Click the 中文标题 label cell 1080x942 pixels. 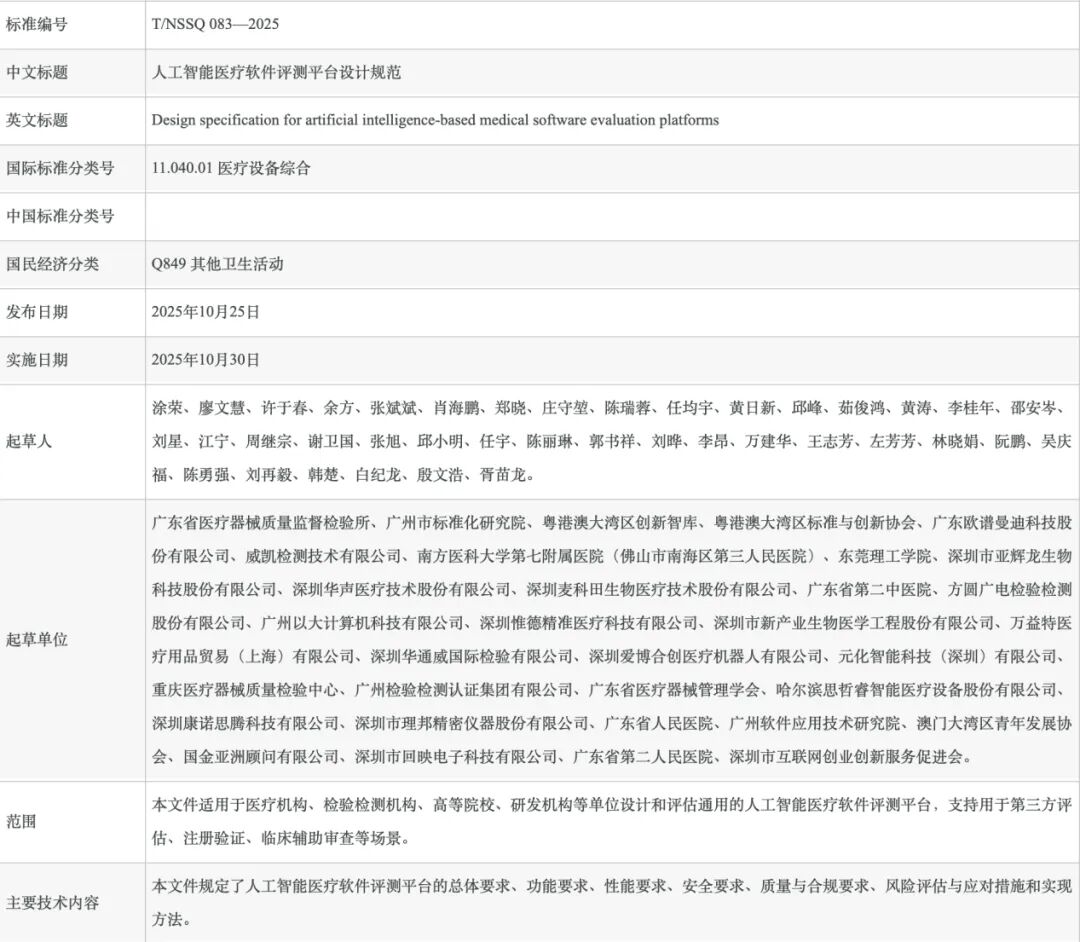pos(37,72)
